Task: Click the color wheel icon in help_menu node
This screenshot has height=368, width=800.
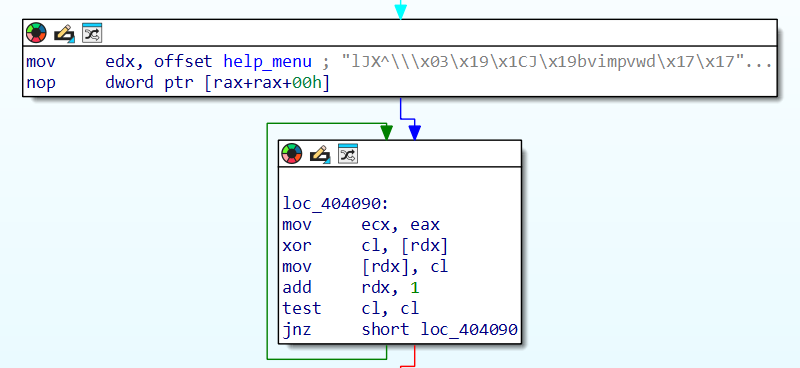Action: point(36,33)
